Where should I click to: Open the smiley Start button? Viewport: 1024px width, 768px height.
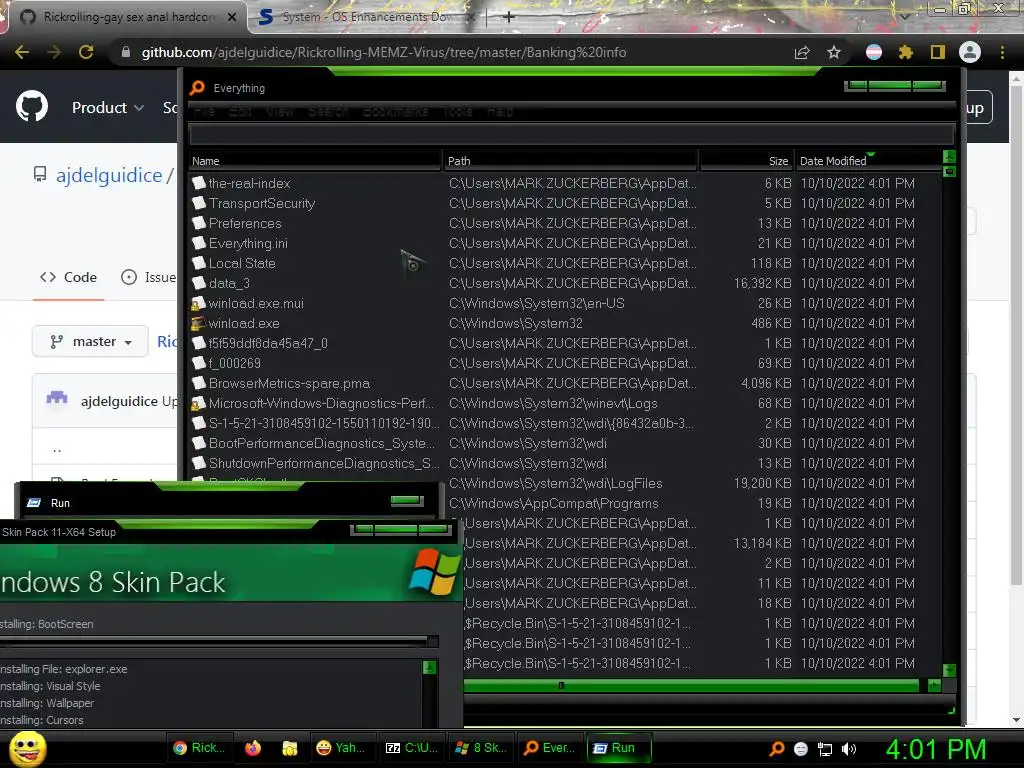[x=27, y=748]
